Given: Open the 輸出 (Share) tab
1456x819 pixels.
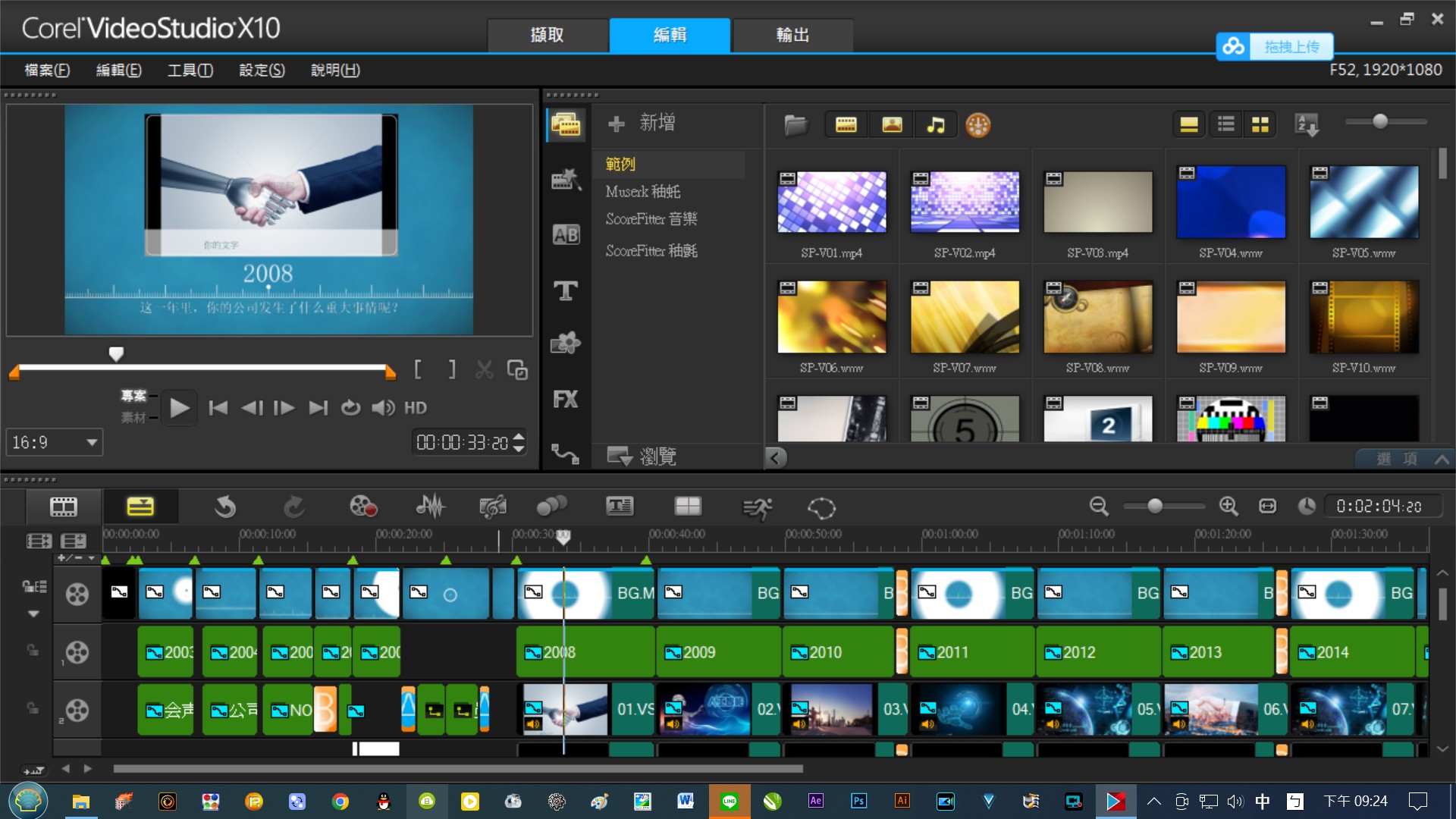Looking at the screenshot, I should pos(793,35).
